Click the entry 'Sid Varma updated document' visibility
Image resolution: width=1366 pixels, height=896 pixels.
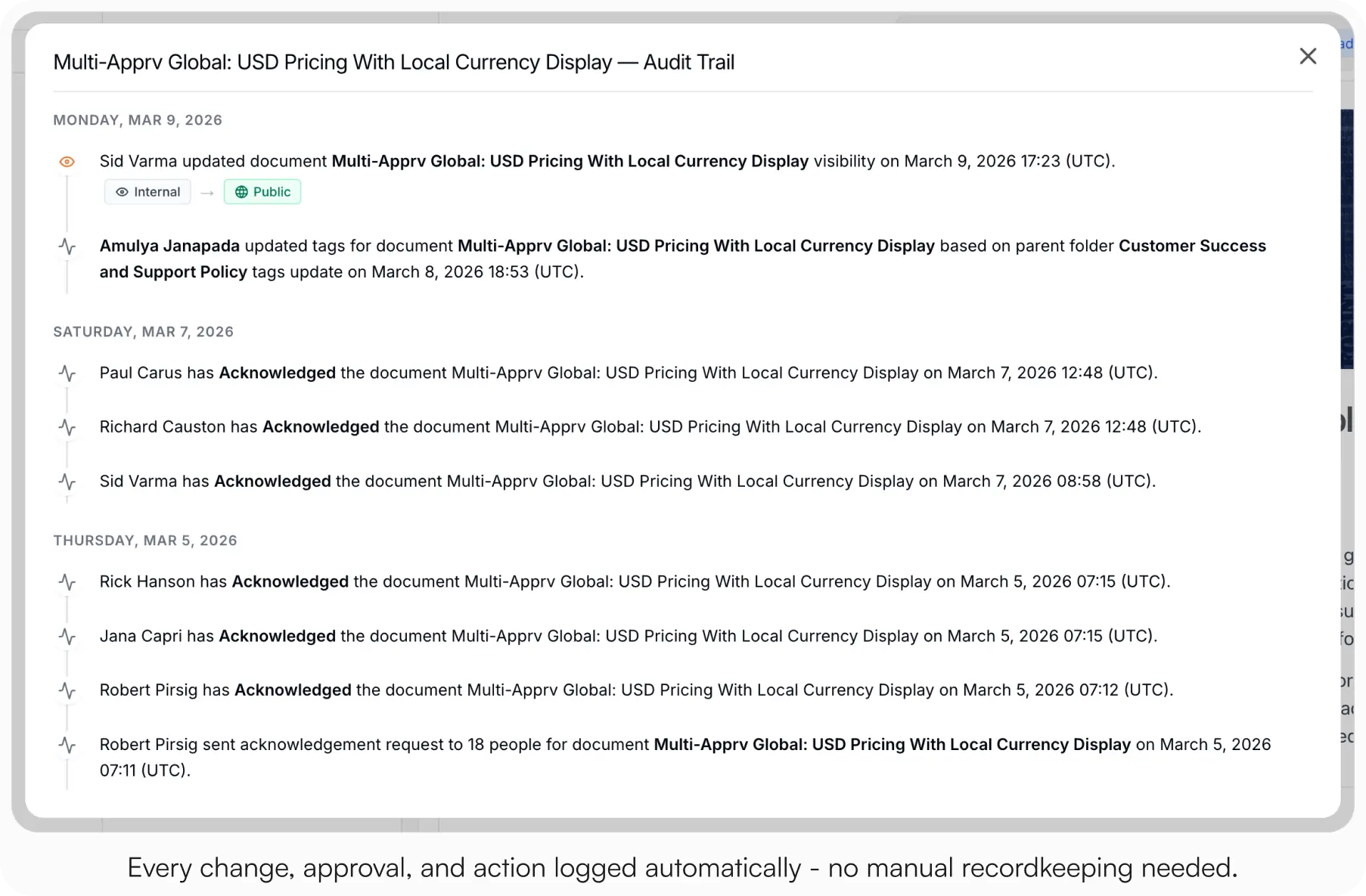tap(607, 161)
